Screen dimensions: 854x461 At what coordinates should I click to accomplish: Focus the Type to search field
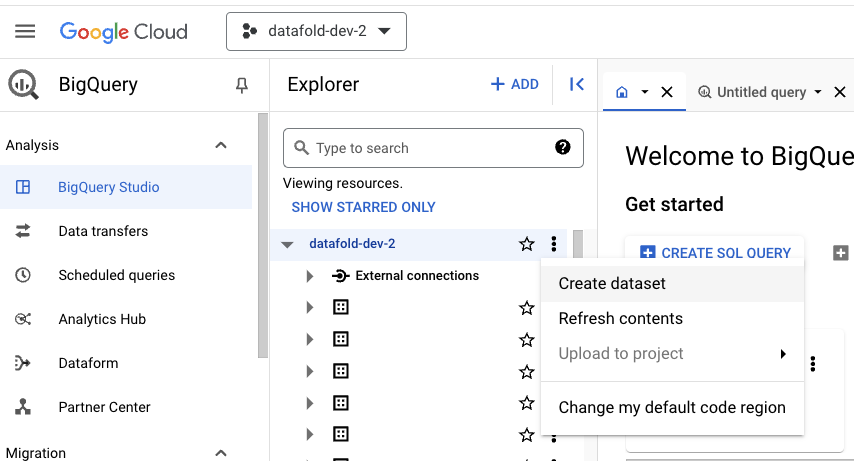(x=434, y=148)
